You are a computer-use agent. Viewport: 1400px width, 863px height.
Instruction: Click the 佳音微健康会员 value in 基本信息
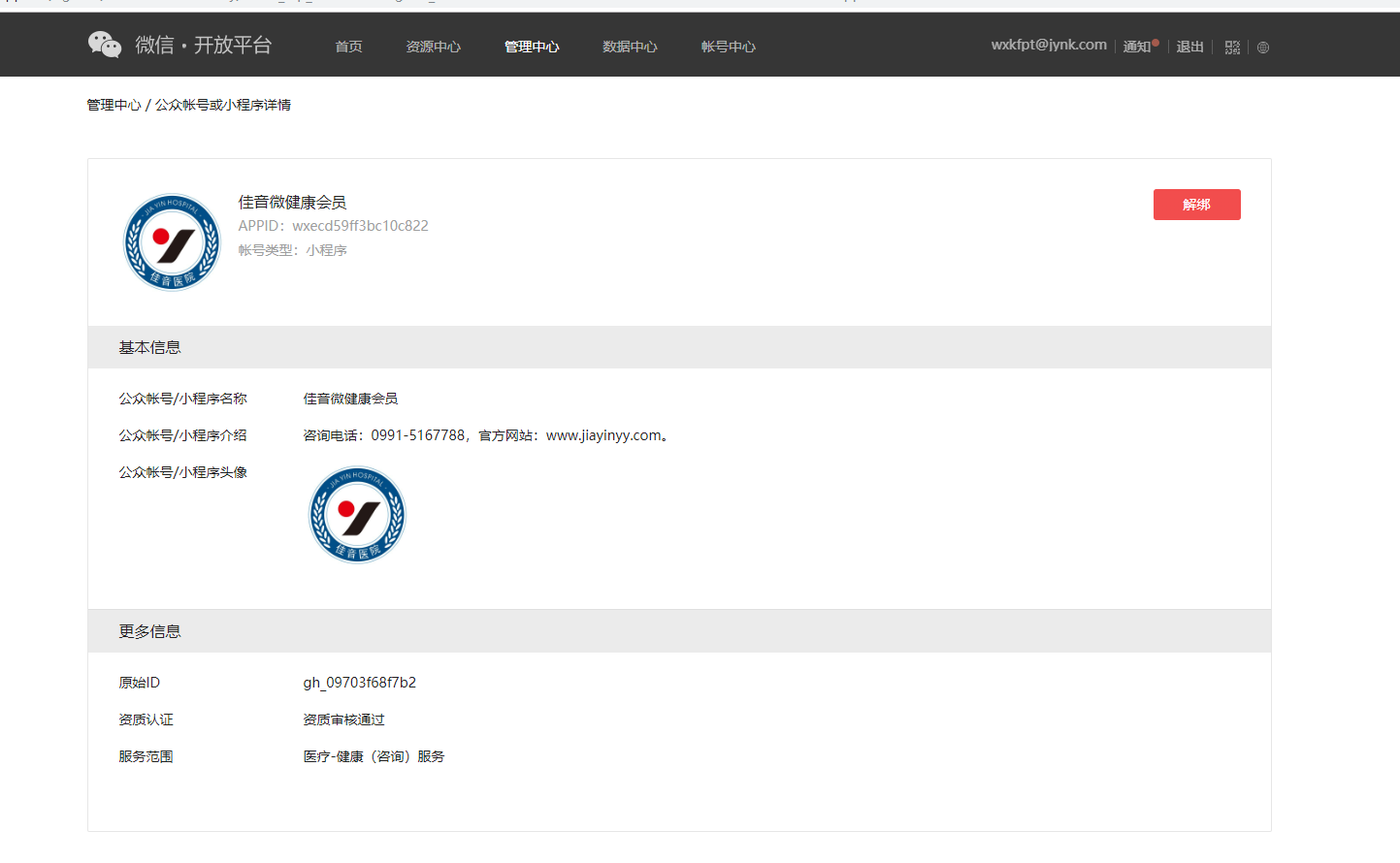click(350, 399)
